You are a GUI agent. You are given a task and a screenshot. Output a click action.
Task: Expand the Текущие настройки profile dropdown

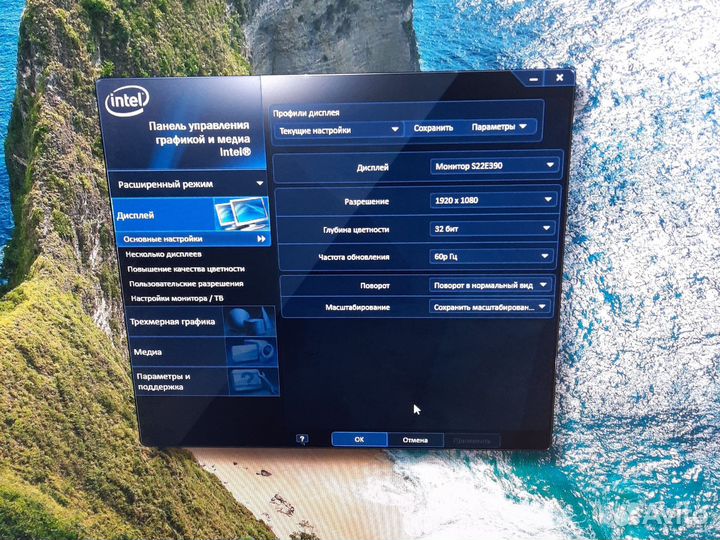(x=338, y=130)
